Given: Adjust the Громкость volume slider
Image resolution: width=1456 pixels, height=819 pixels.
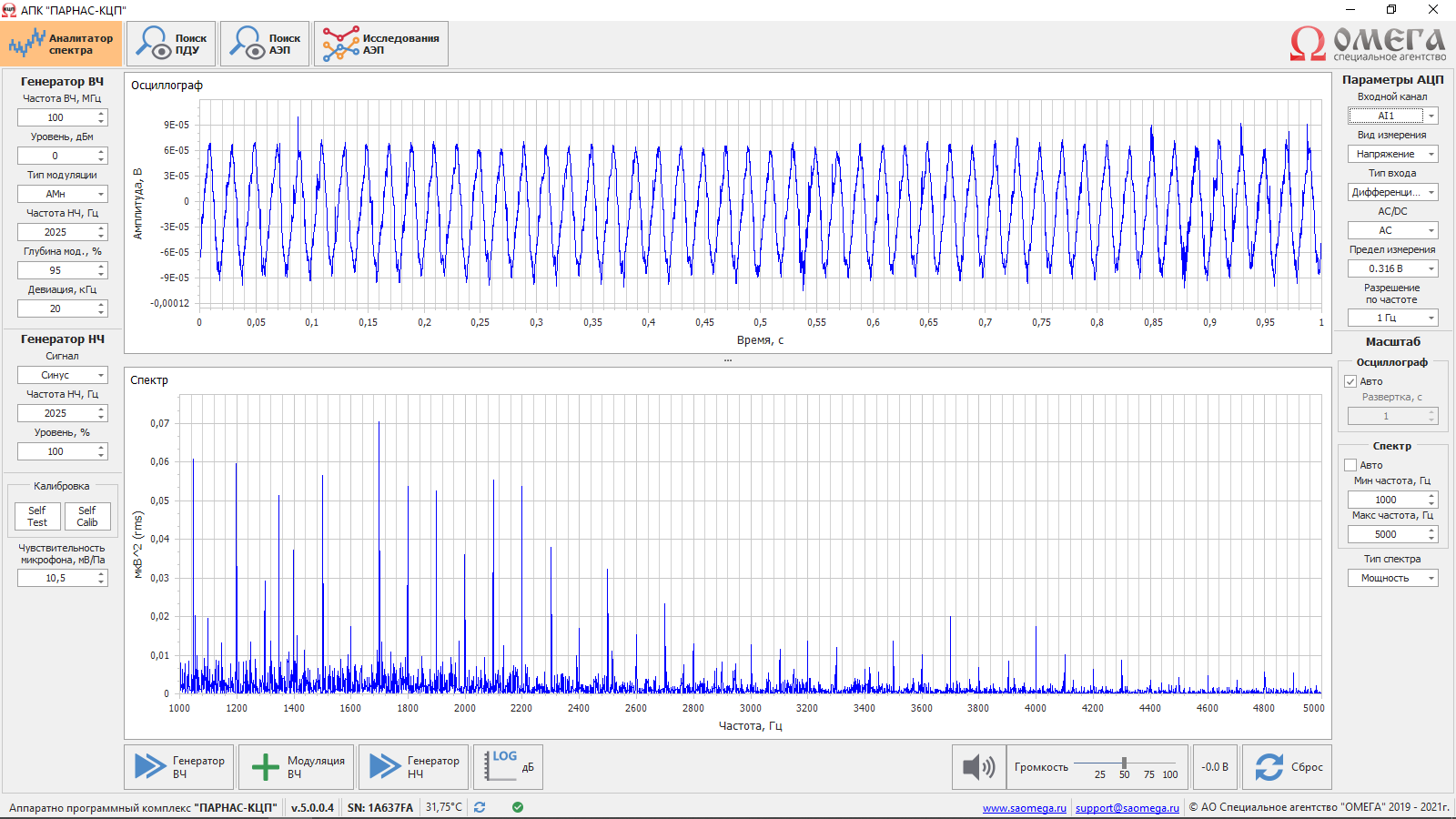Looking at the screenshot, I should [1125, 763].
